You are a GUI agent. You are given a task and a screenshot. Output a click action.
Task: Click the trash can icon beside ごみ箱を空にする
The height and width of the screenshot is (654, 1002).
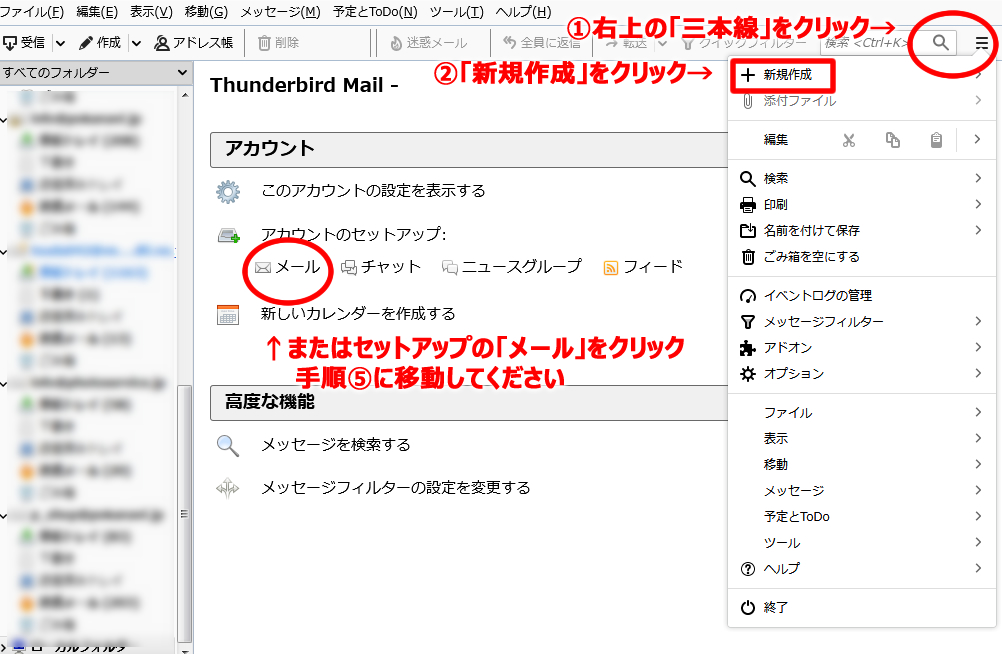click(x=748, y=257)
